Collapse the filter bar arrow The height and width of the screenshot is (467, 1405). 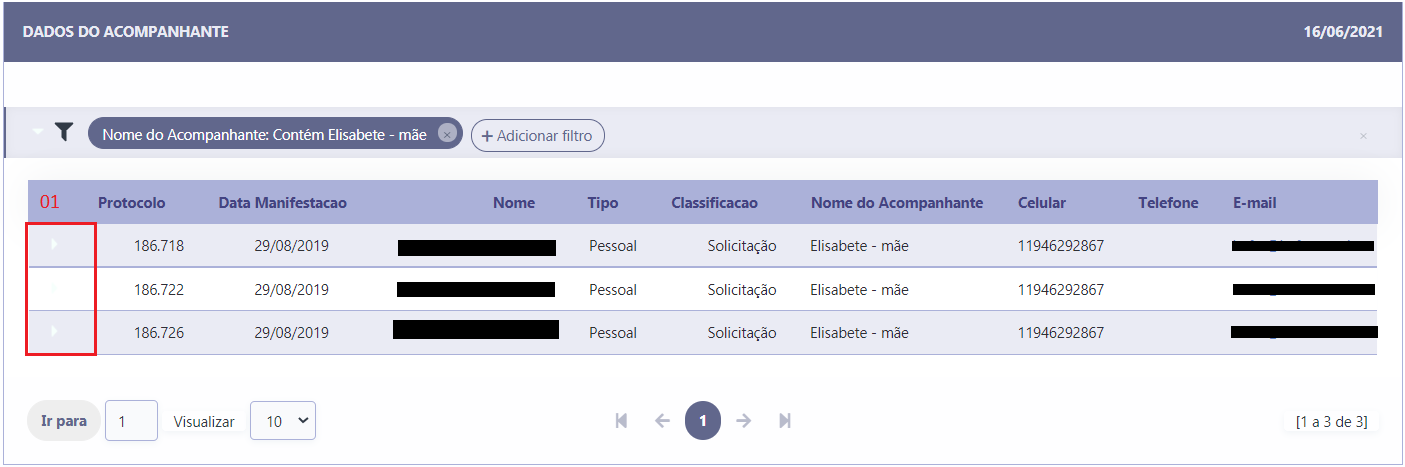pyautogui.click(x=38, y=131)
